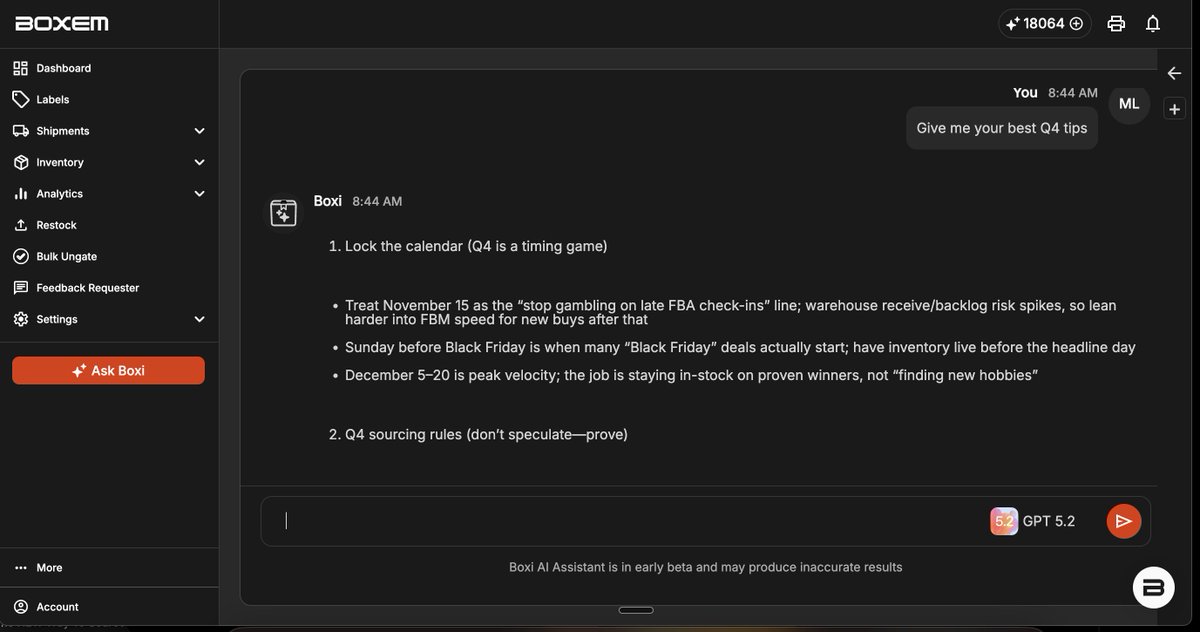The image size is (1200, 632).
Task: Click the Labels tag icon
Action: tap(20, 99)
